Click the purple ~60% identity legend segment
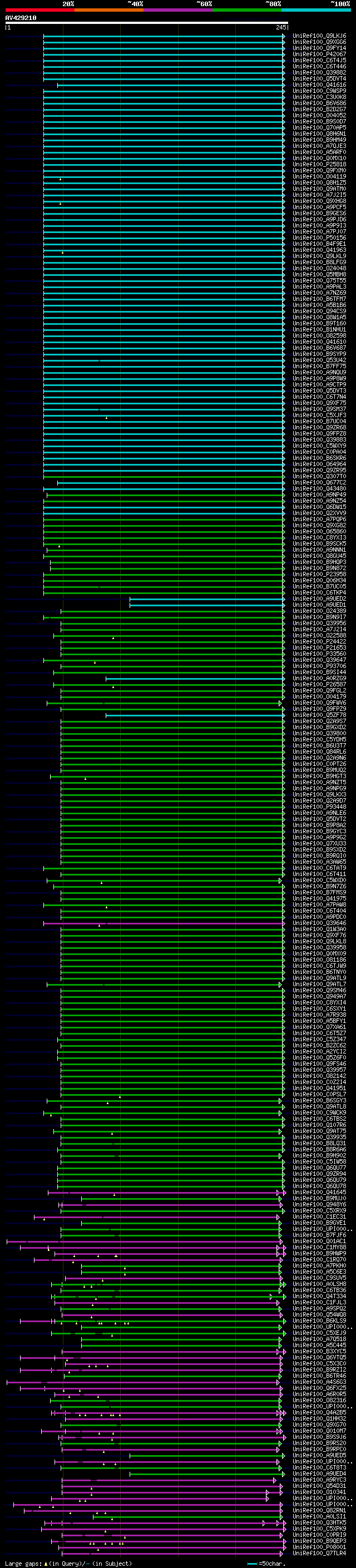 click(179, 10)
